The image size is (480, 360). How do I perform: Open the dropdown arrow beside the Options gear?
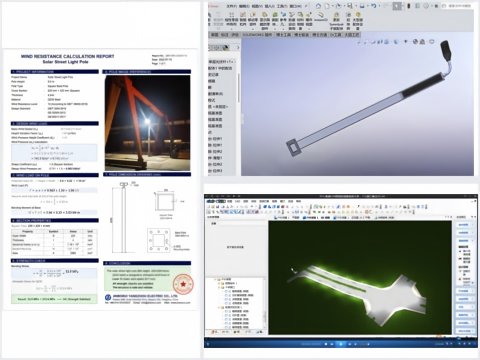431,6
